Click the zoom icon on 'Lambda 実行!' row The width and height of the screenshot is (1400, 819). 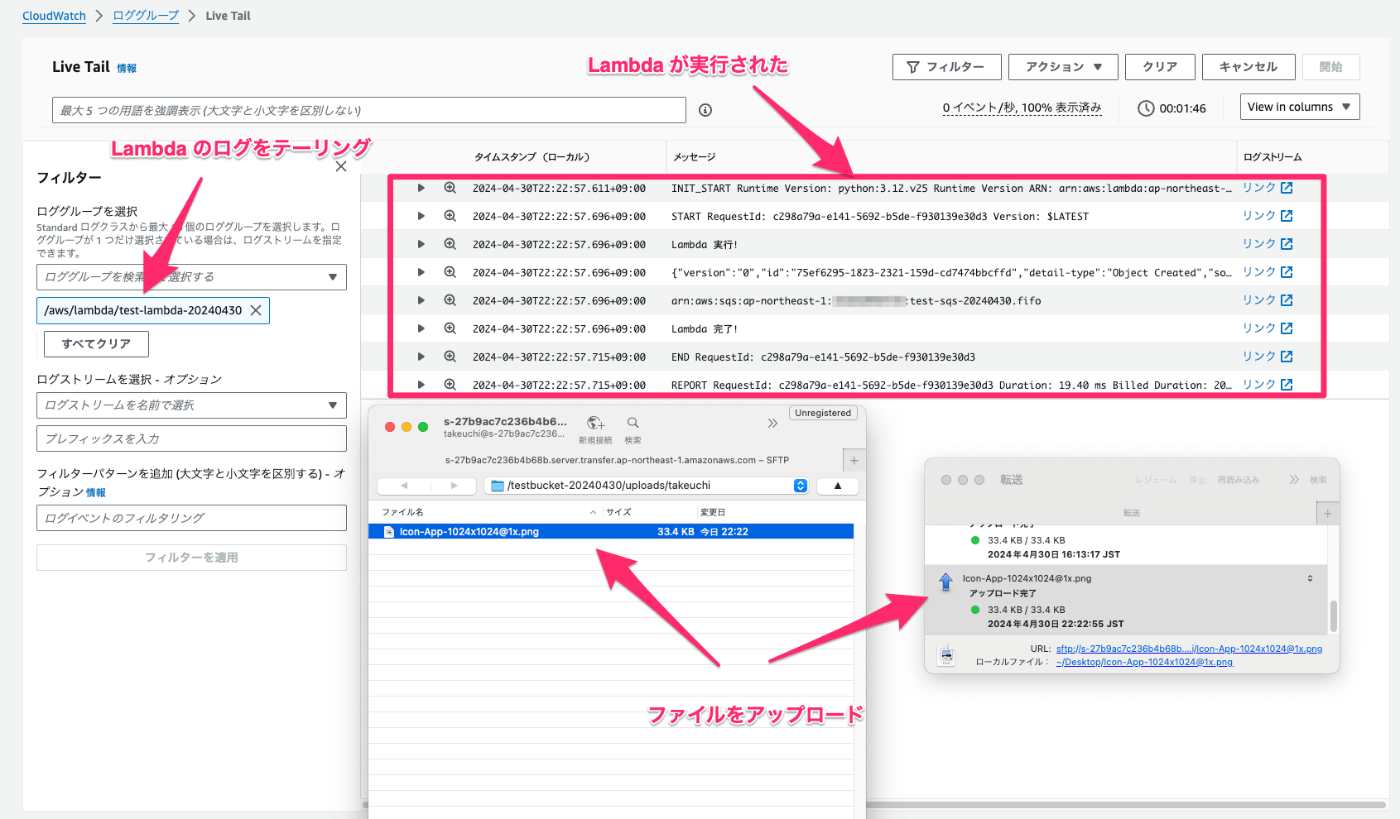point(450,244)
